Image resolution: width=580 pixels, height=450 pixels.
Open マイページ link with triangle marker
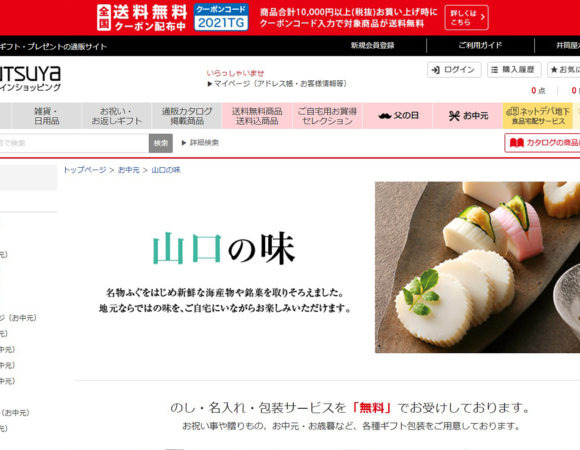[x=277, y=84]
